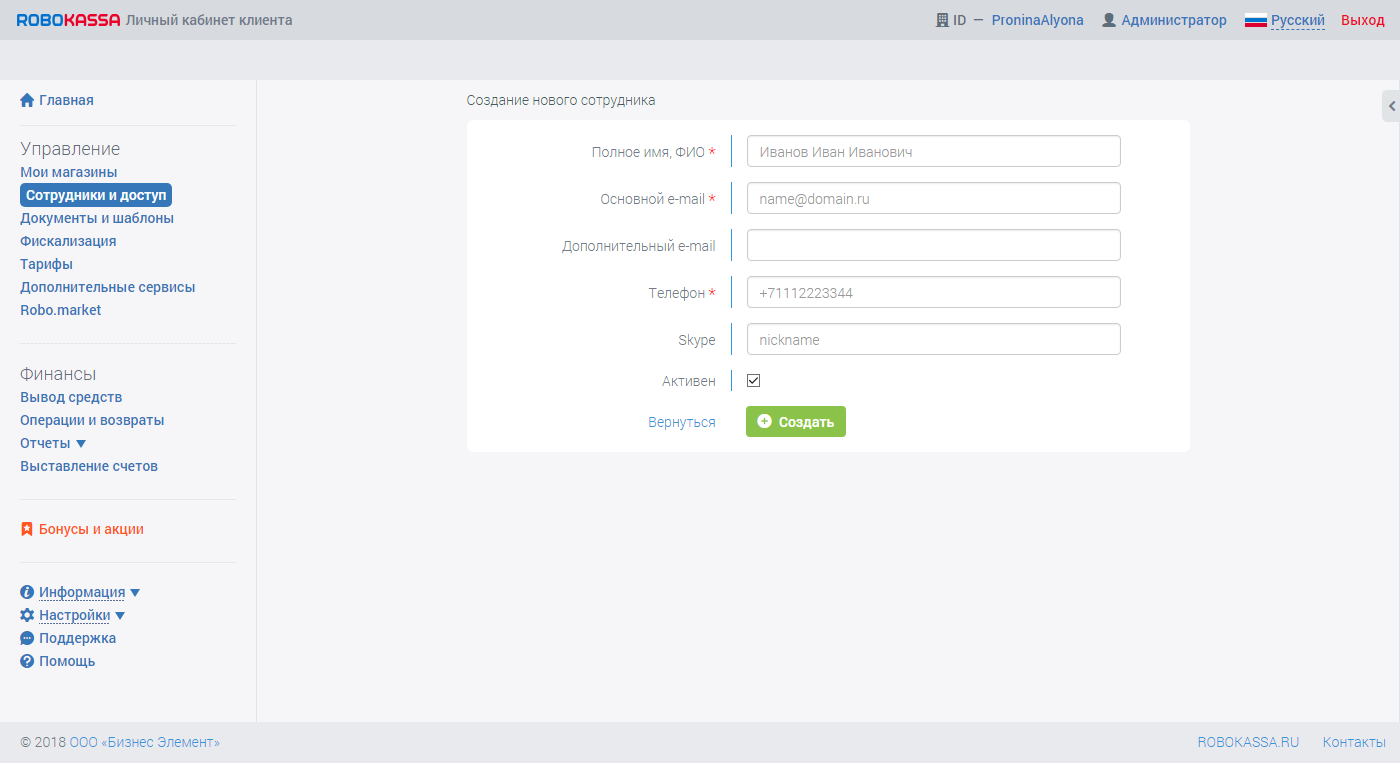Open the Контакты footer link
The width and height of the screenshot is (1400, 763).
coord(1354,742)
